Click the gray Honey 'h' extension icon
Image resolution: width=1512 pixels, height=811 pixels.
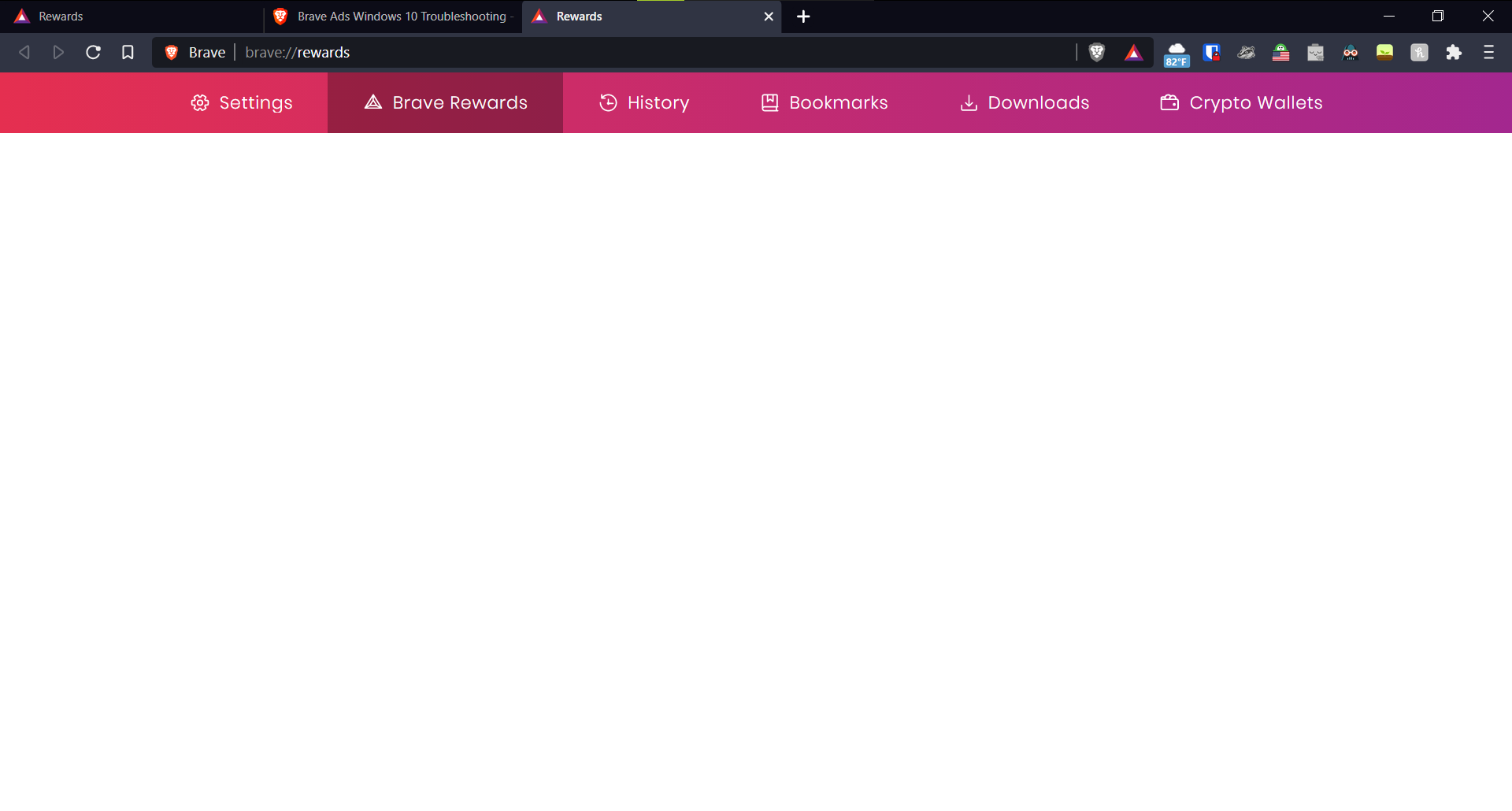(1419, 53)
